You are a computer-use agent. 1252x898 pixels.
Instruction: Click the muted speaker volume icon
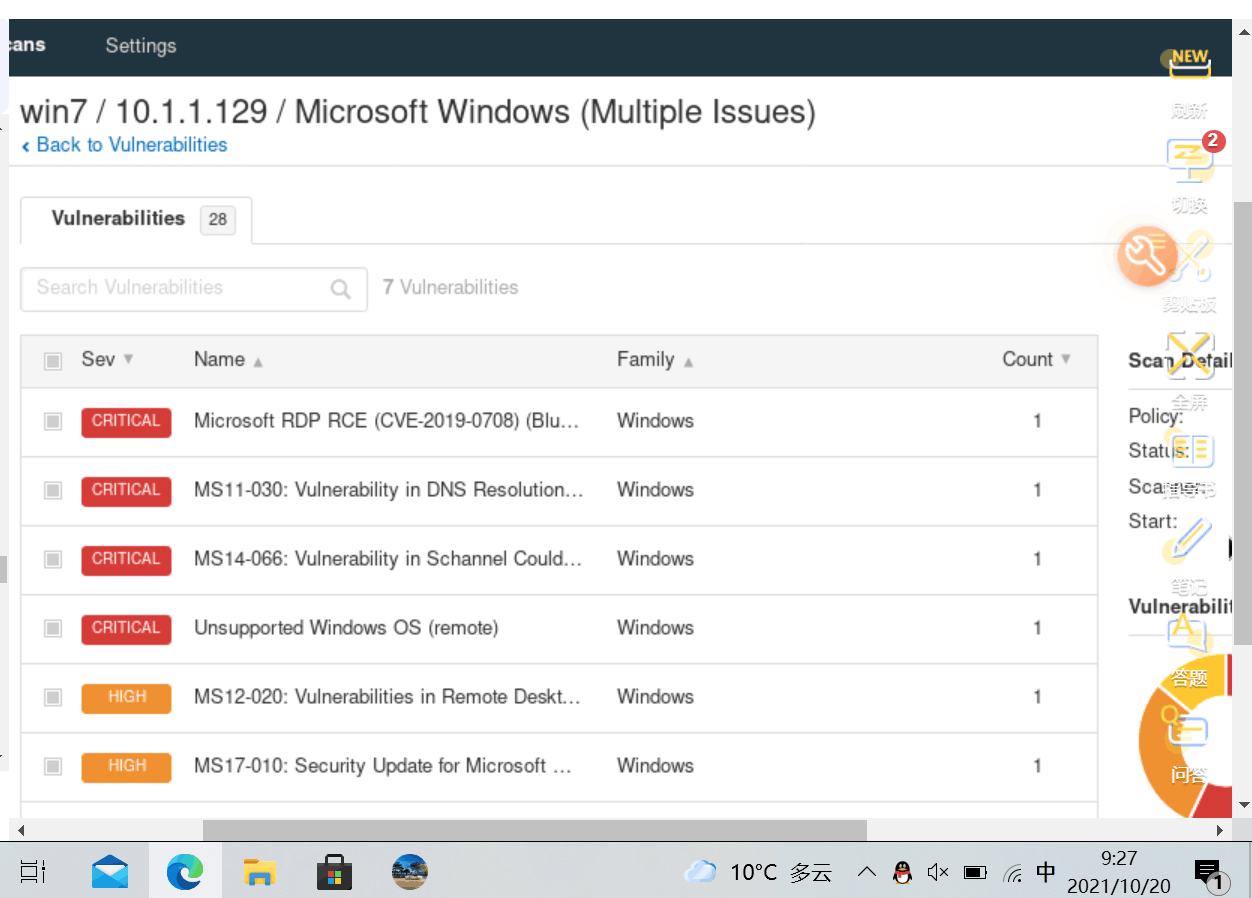coord(938,872)
